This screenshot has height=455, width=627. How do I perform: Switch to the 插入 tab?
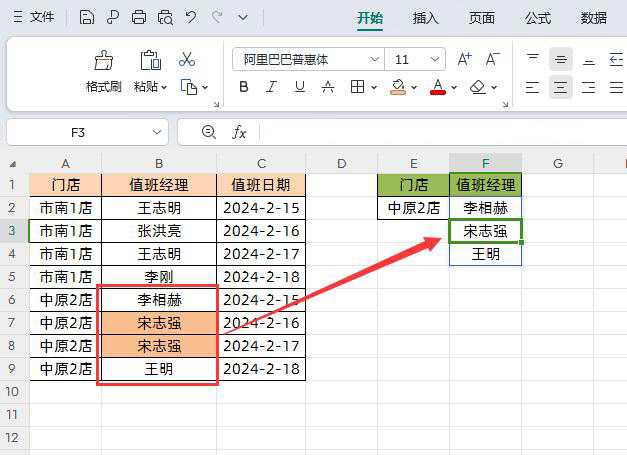(425, 18)
